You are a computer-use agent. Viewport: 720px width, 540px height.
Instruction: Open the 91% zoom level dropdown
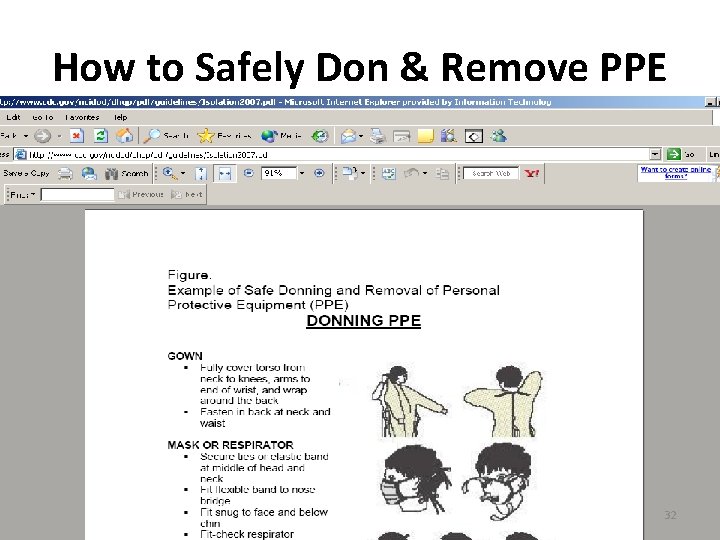[302, 173]
